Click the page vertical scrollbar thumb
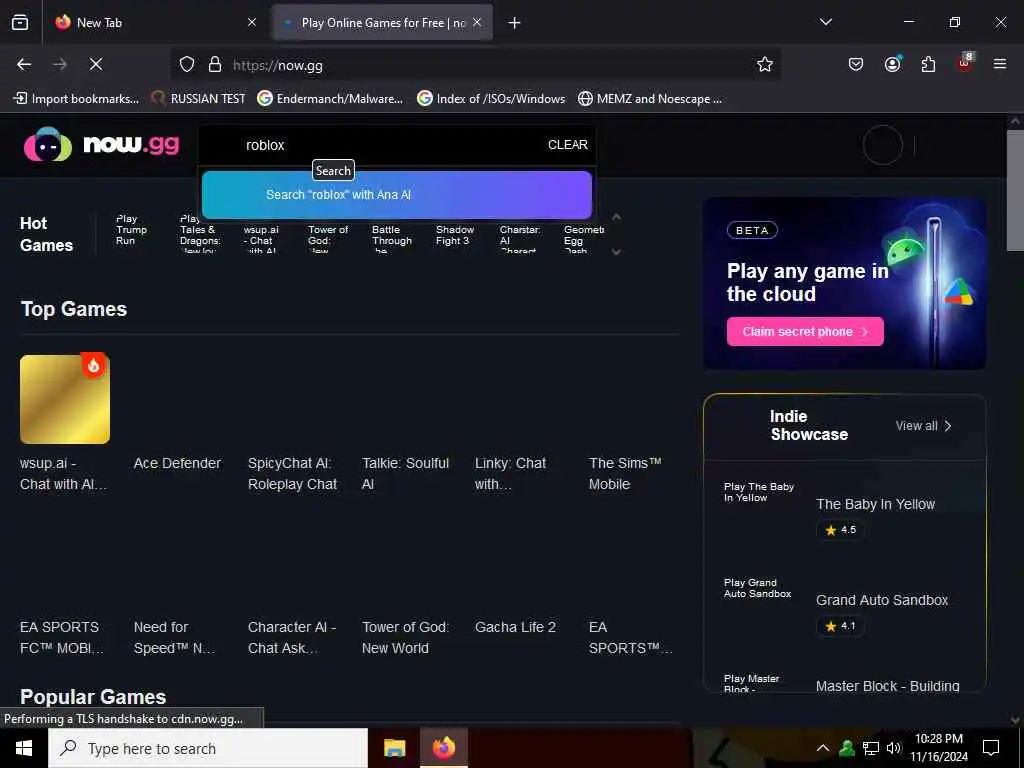This screenshot has width=1024, height=768. pyautogui.click(x=1014, y=190)
